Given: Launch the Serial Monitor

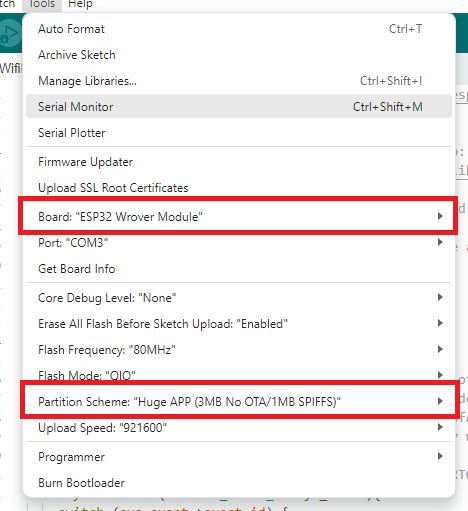Looking at the screenshot, I should pos(239,107).
